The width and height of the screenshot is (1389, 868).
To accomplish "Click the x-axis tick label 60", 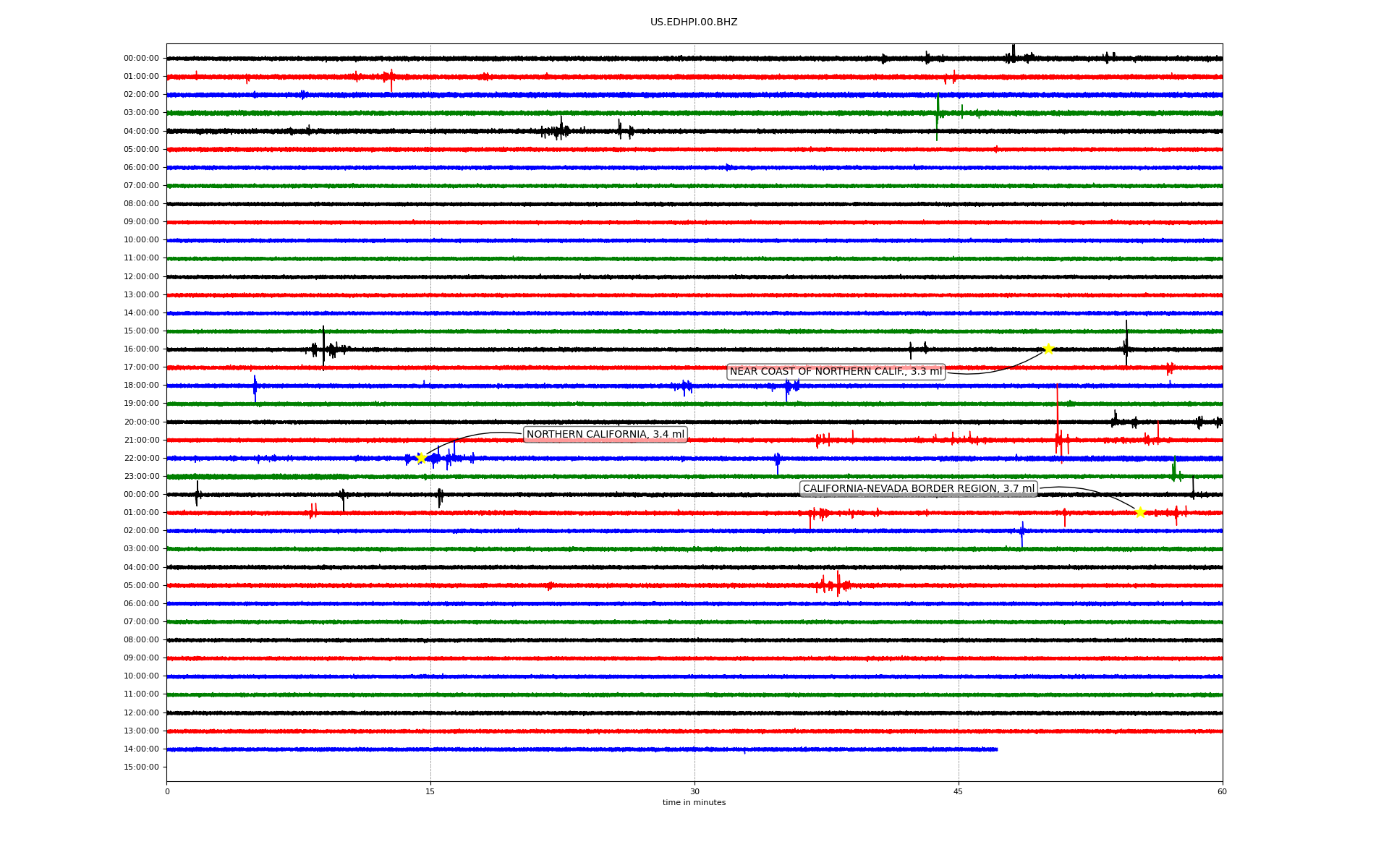I will (1222, 791).
